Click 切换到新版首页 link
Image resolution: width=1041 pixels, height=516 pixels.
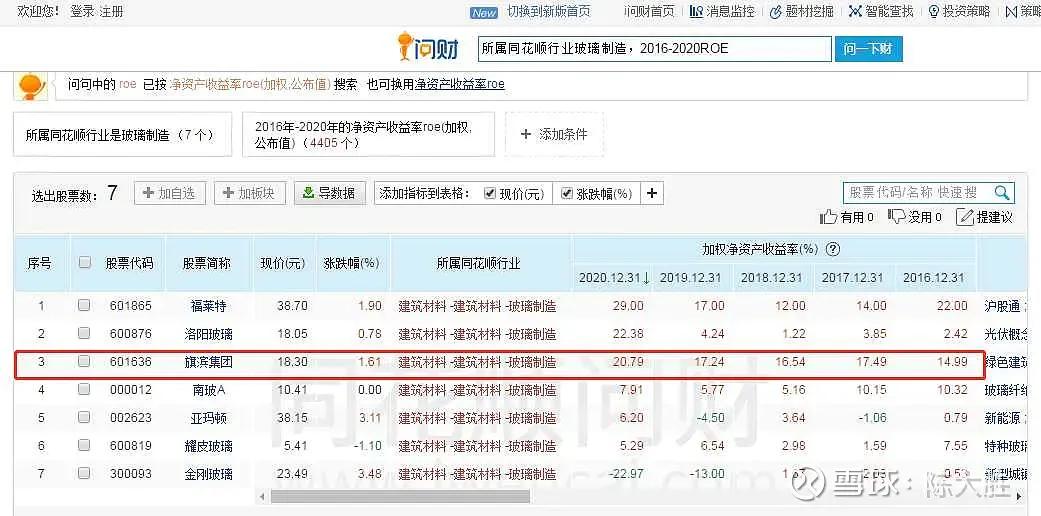point(548,11)
